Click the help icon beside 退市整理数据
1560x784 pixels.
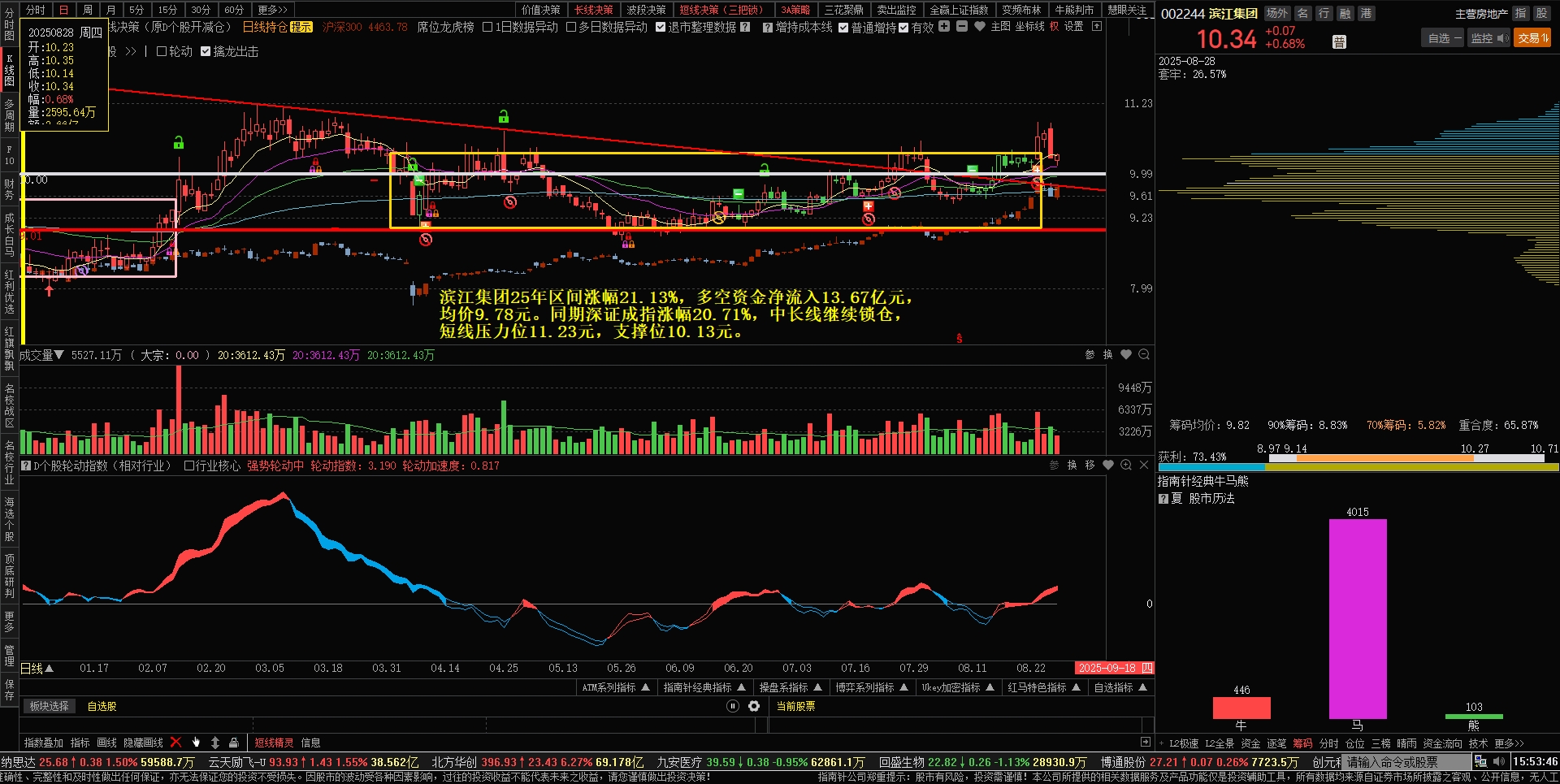[745, 27]
